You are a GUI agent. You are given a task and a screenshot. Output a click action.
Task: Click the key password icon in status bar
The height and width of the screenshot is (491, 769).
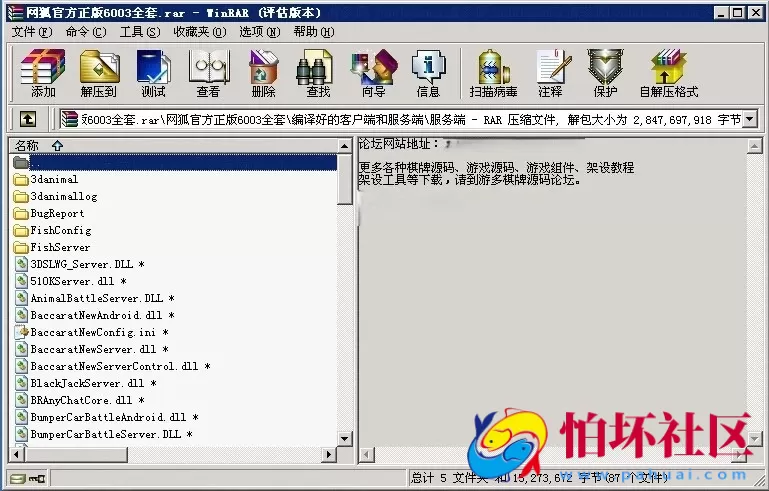pos(37,478)
